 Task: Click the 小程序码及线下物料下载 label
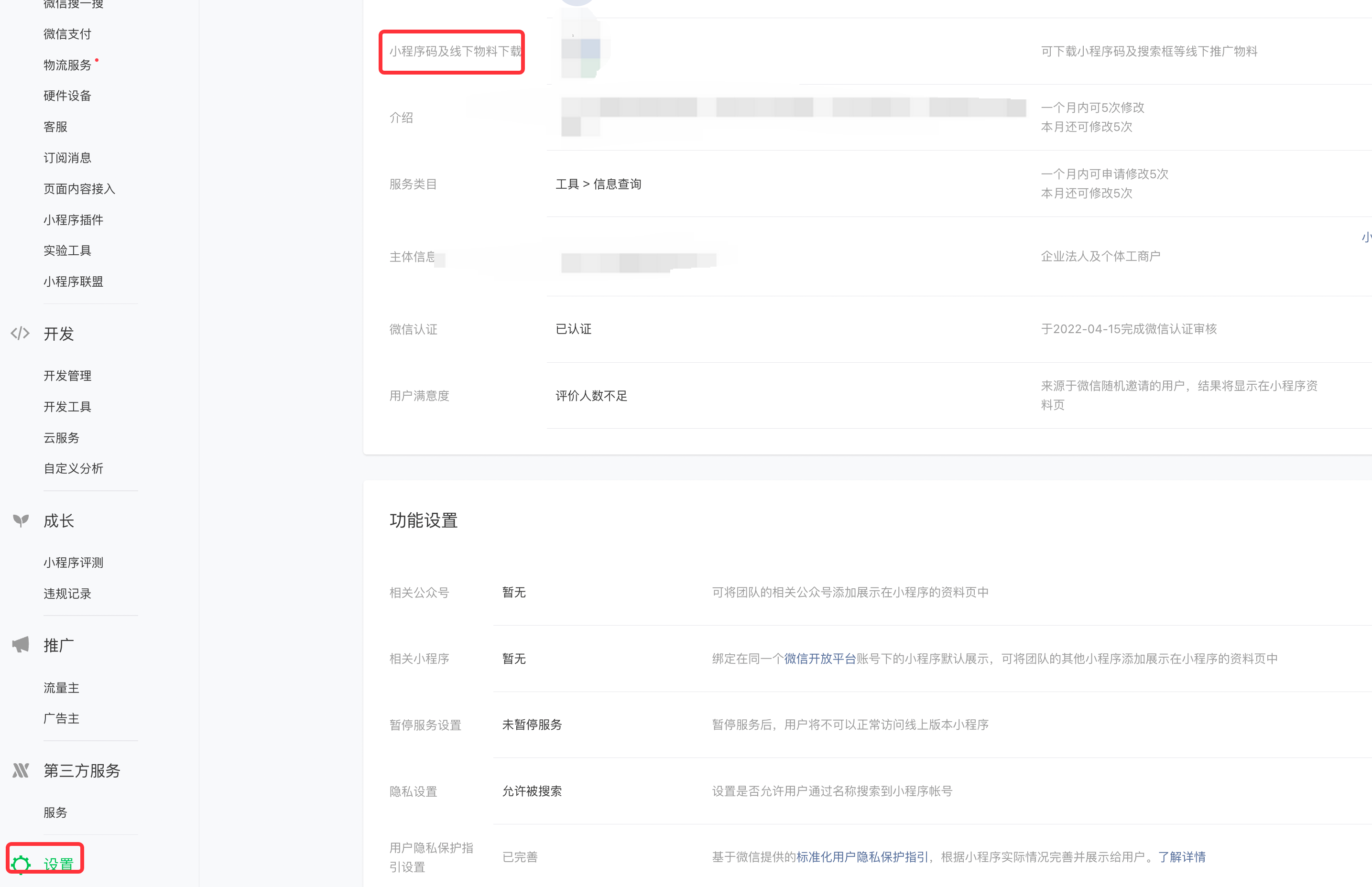click(455, 51)
